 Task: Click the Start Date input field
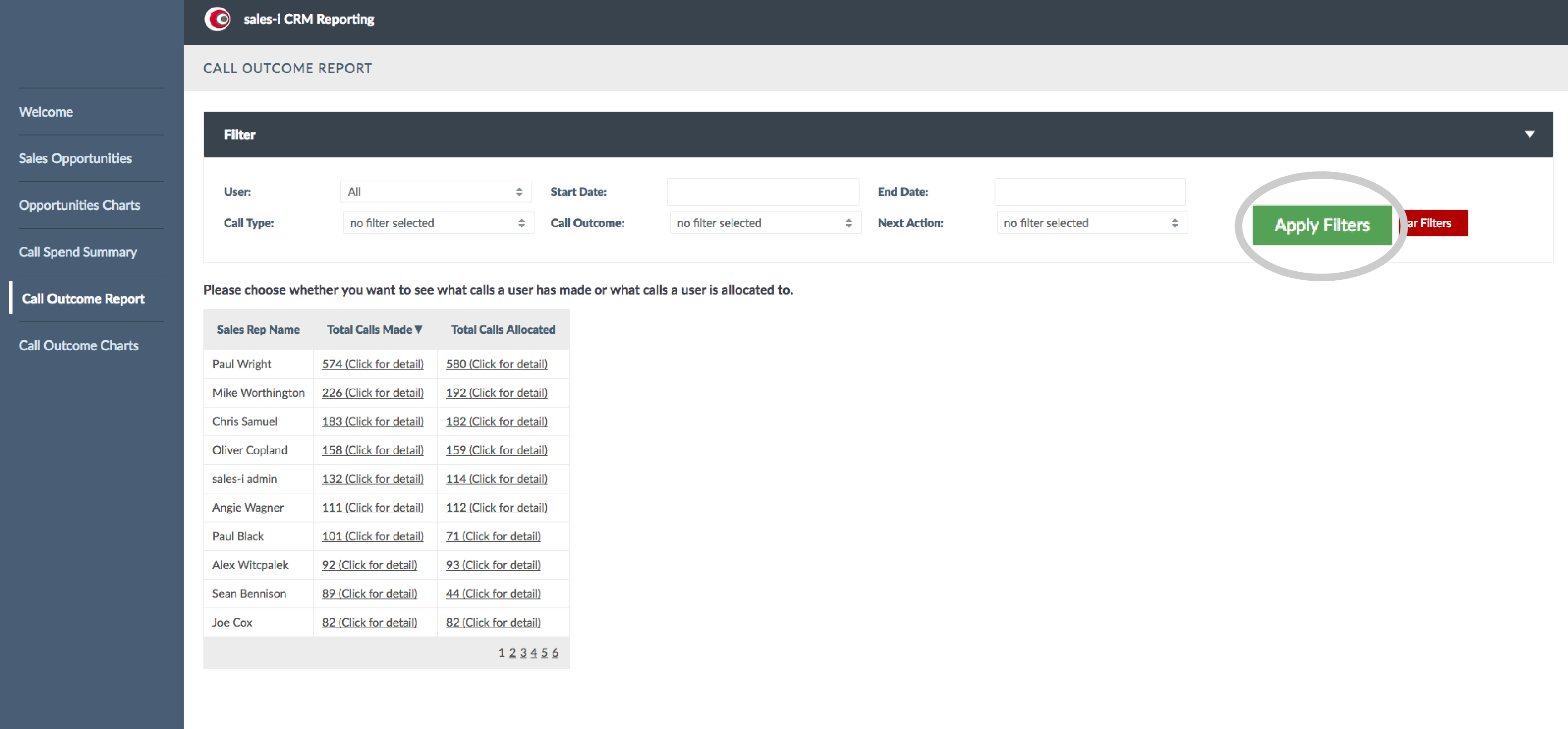click(x=763, y=192)
